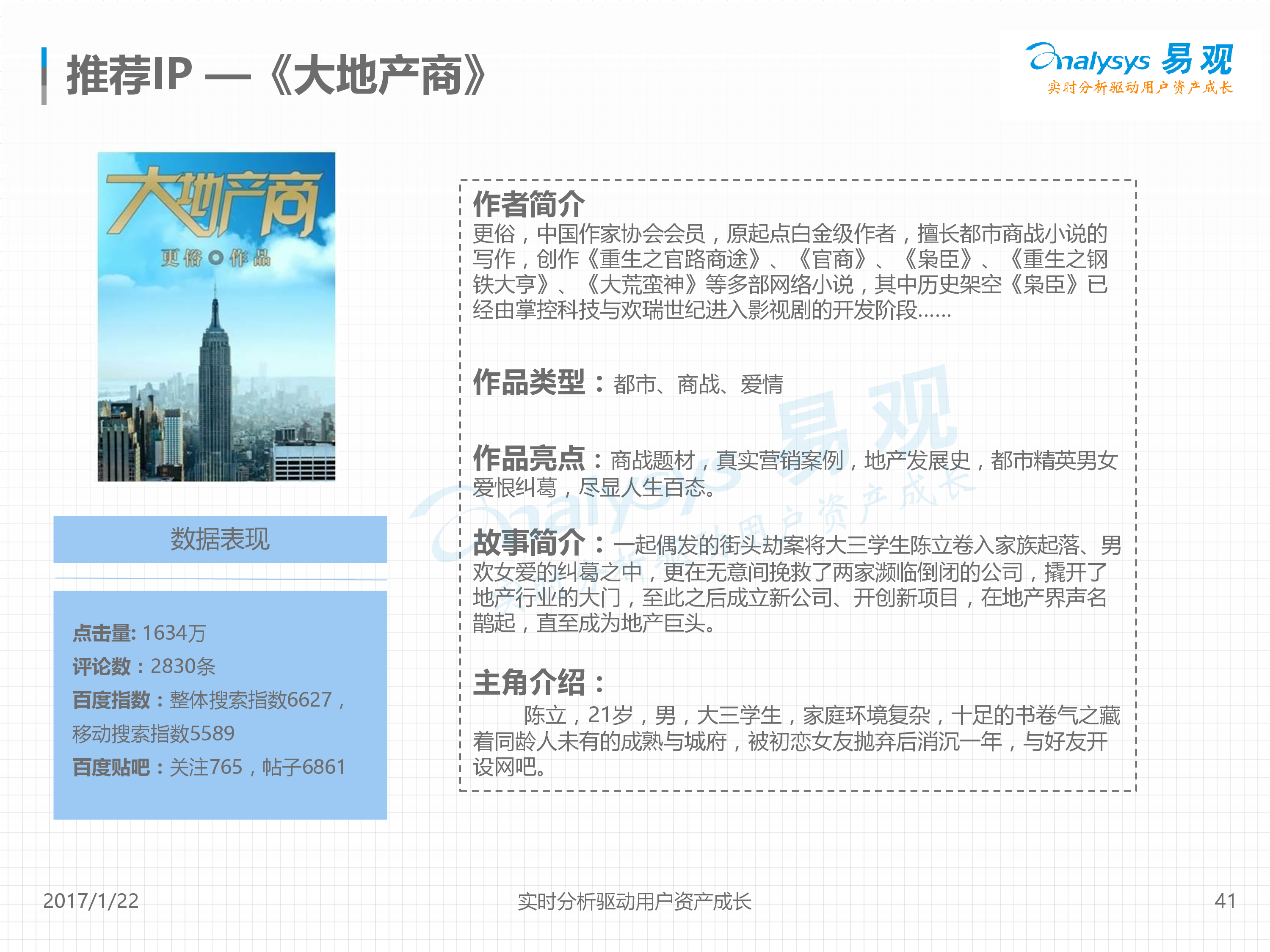Click the 故事简介 heading
The image size is (1270, 952).
(529, 542)
